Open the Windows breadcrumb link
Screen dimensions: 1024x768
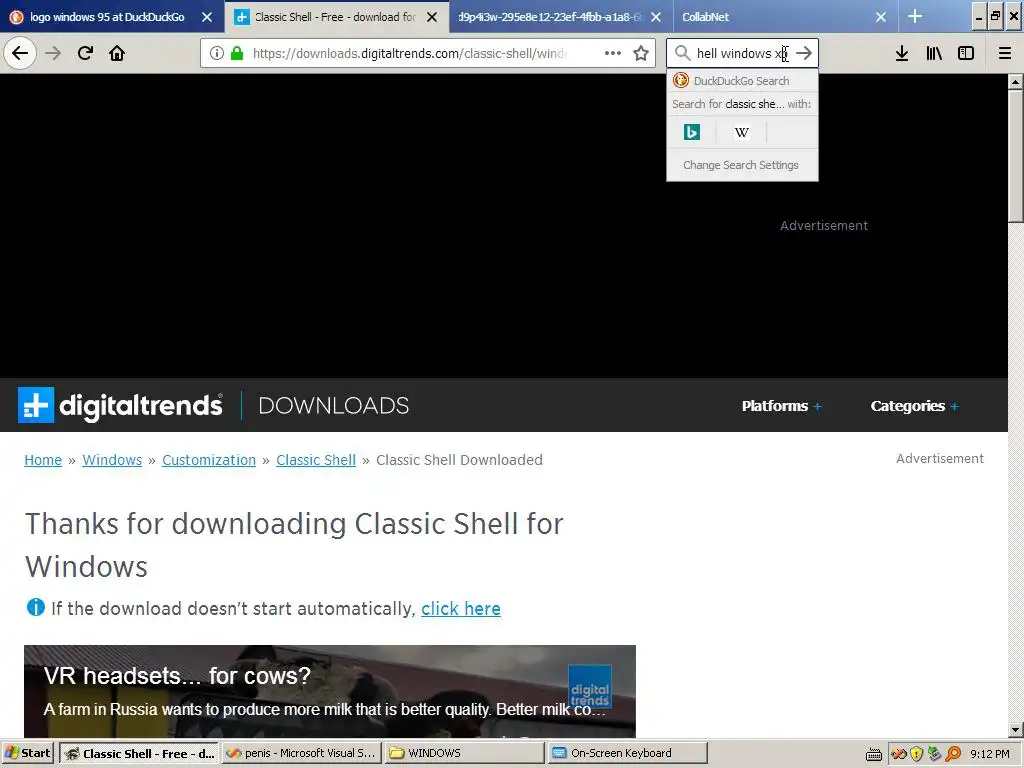(x=112, y=460)
